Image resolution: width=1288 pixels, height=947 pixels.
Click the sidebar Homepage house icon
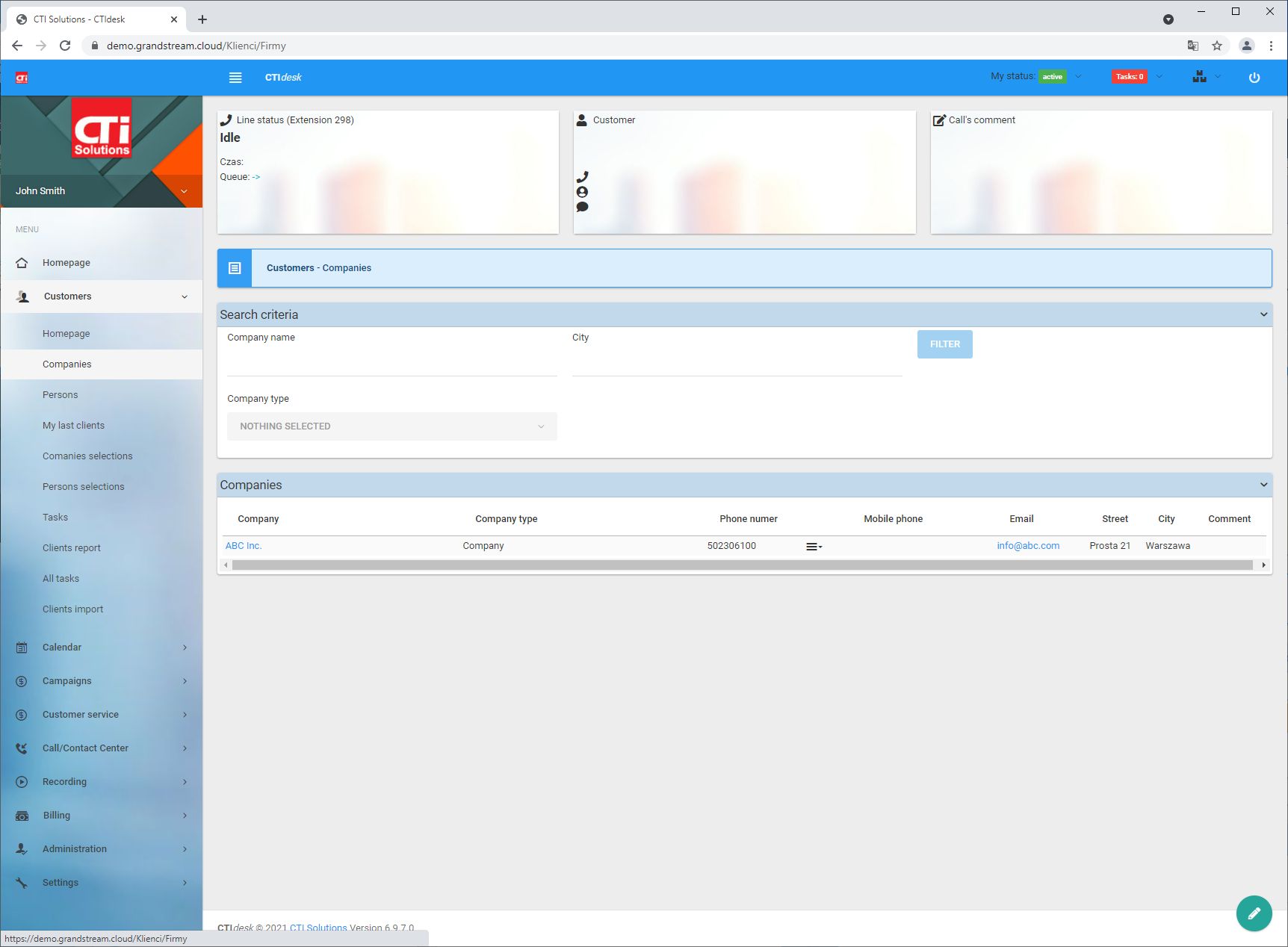click(22, 263)
